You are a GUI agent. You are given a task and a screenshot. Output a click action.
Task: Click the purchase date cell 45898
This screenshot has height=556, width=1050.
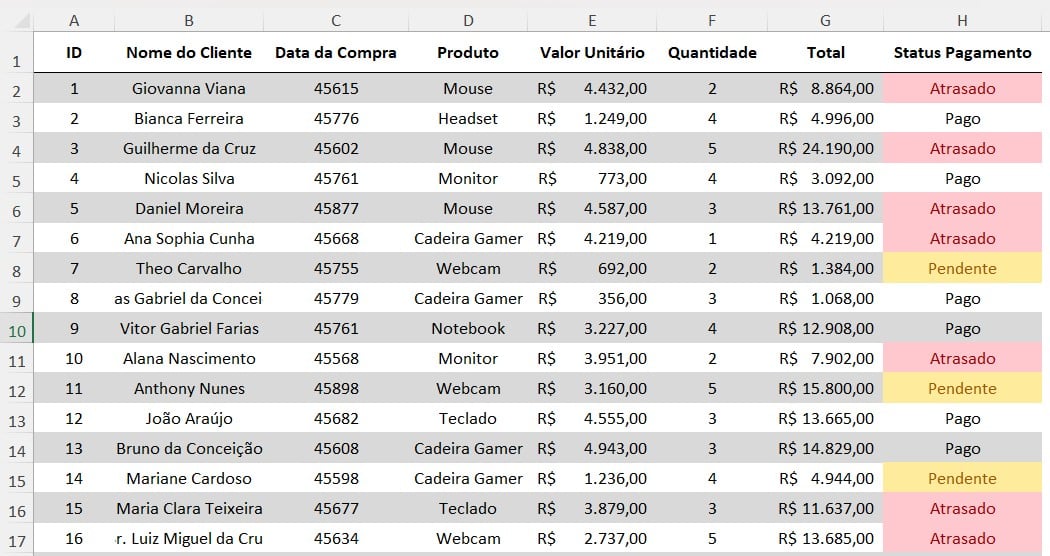[336, 389]
